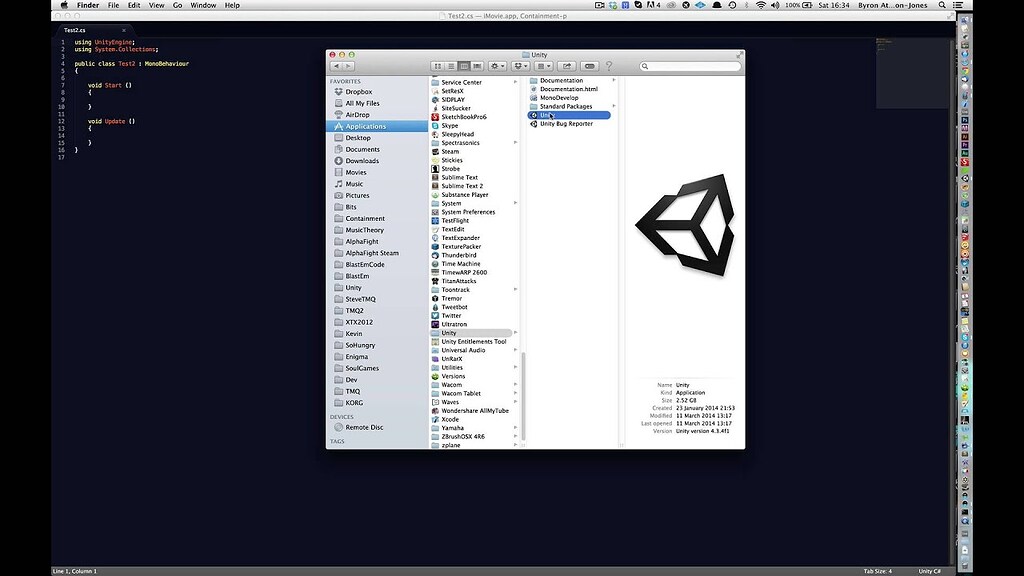Open the action gear dropdown
1024x576 pixels.
coord(496,66)
